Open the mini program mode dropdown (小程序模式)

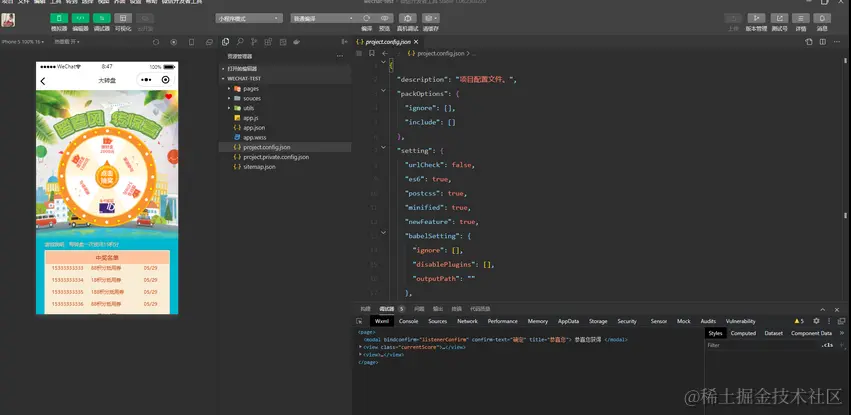[249, 18]
